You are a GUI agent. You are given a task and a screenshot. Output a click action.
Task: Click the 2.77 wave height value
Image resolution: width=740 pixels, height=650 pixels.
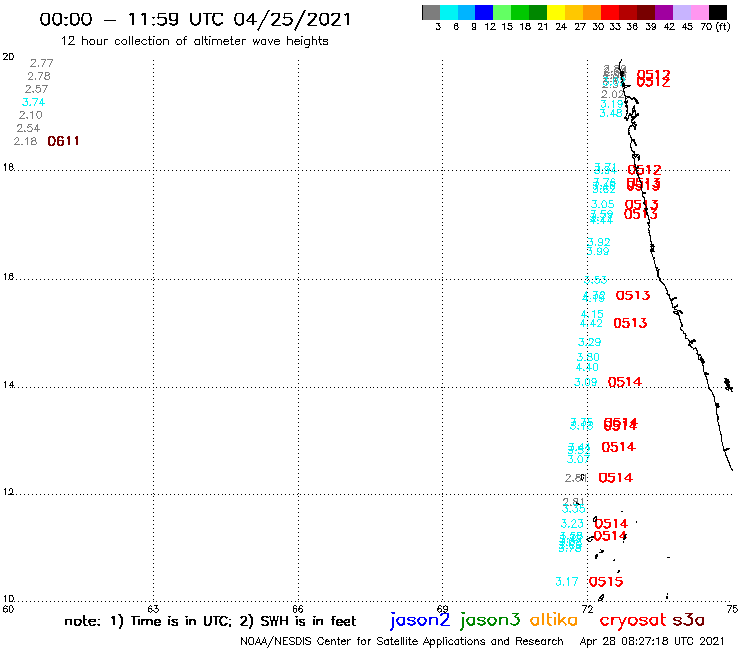[42, 63]
